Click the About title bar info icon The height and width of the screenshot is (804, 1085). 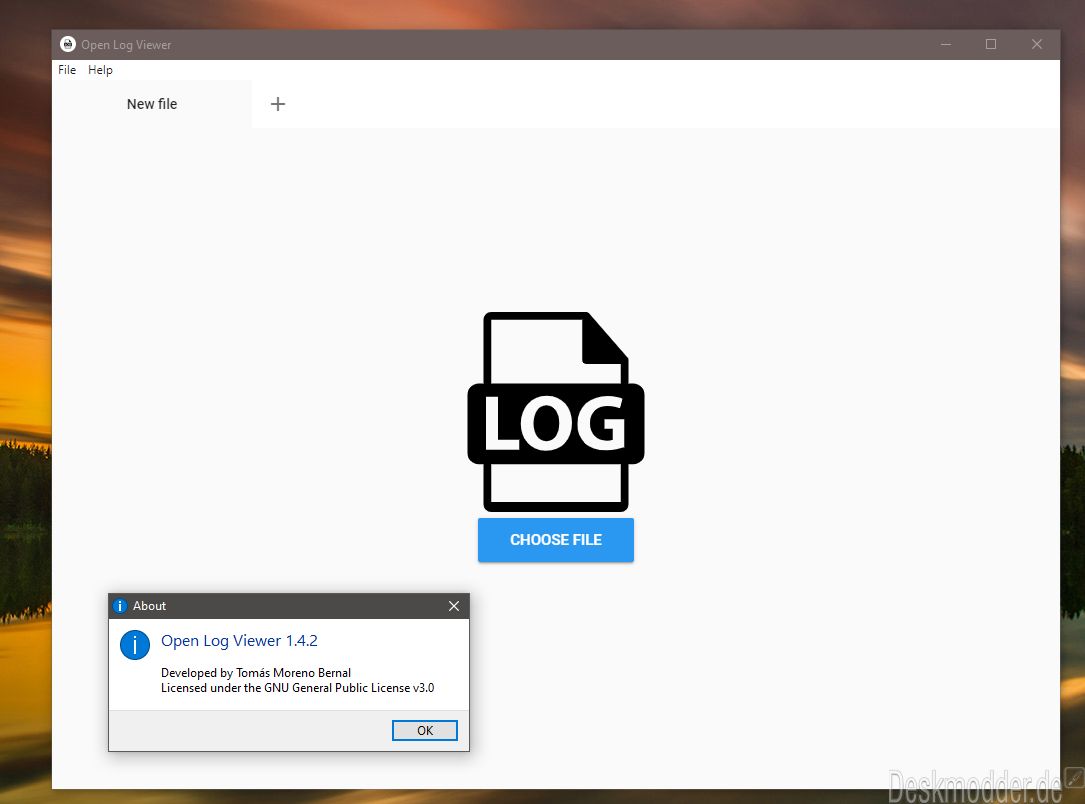point(120,606)
